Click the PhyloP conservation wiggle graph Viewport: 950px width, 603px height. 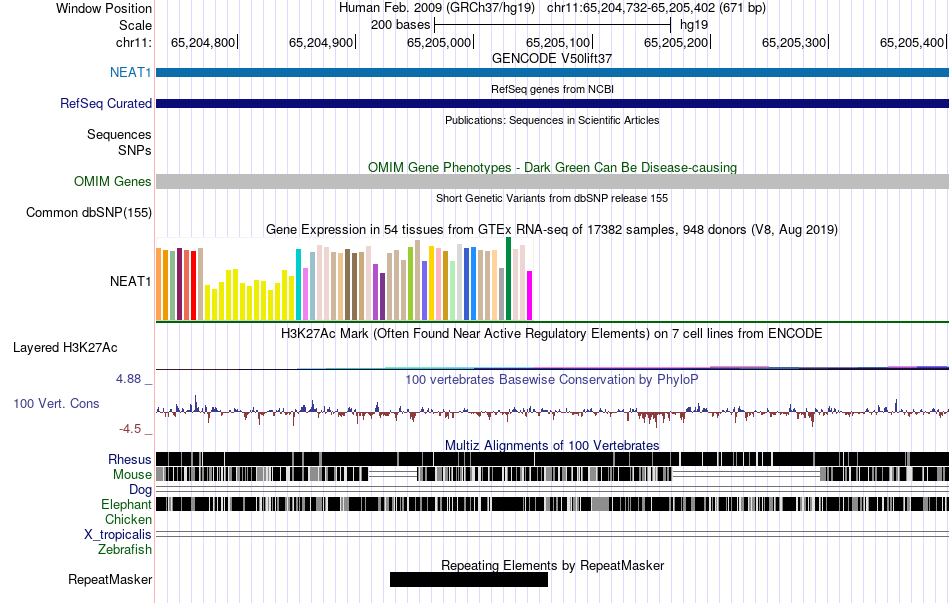(552, 411)
